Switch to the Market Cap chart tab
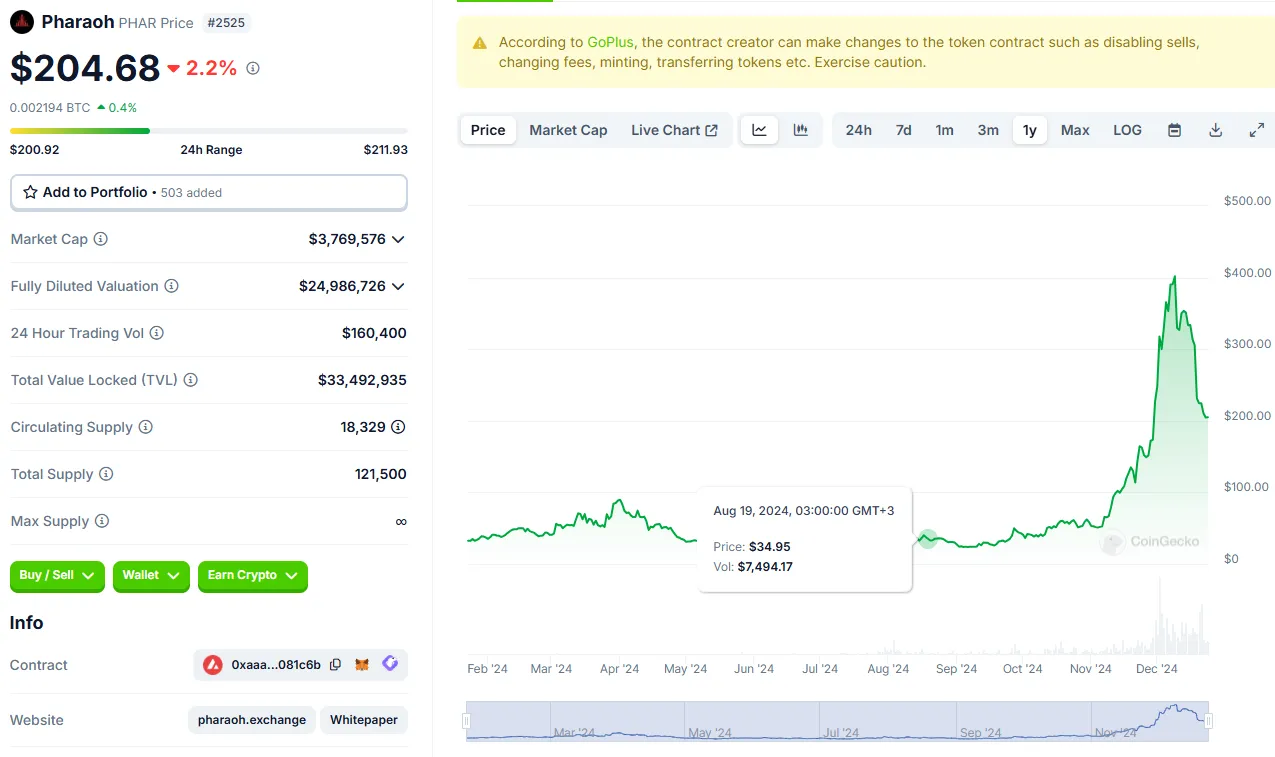Screen dimensions: 1275x757 click(x=568, y=130)
